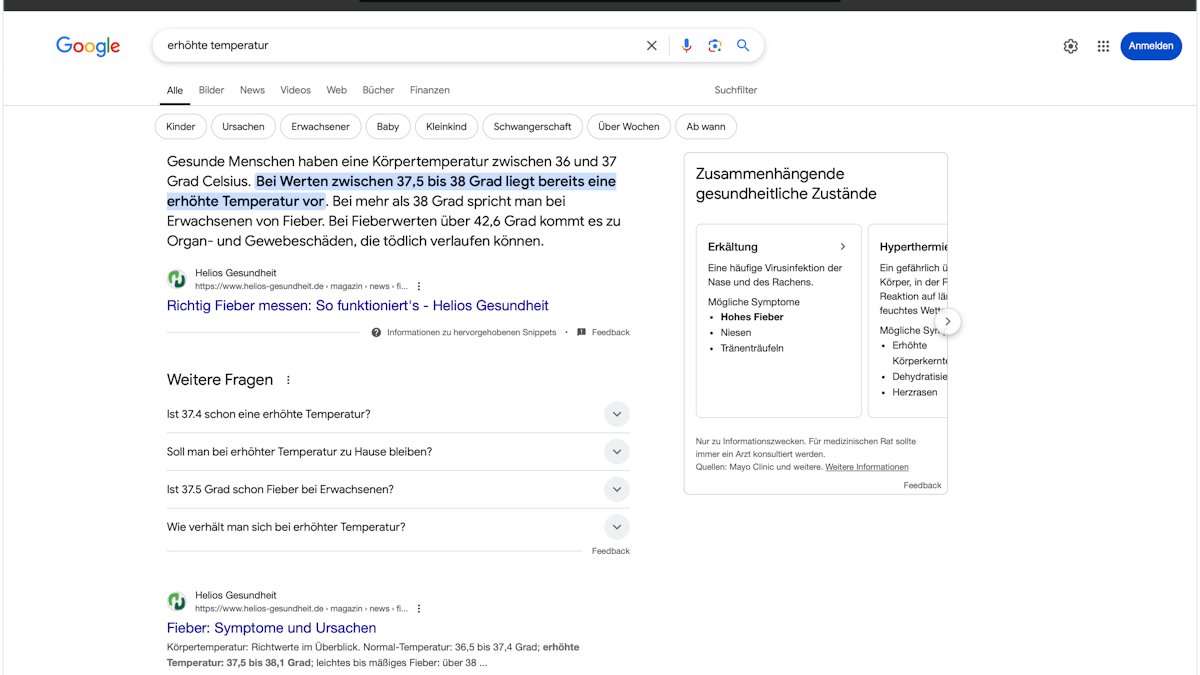Select the Ursachen filter chip
Image resolution: width=1200 pixels, height=675 pixels.
coord(243,126)
